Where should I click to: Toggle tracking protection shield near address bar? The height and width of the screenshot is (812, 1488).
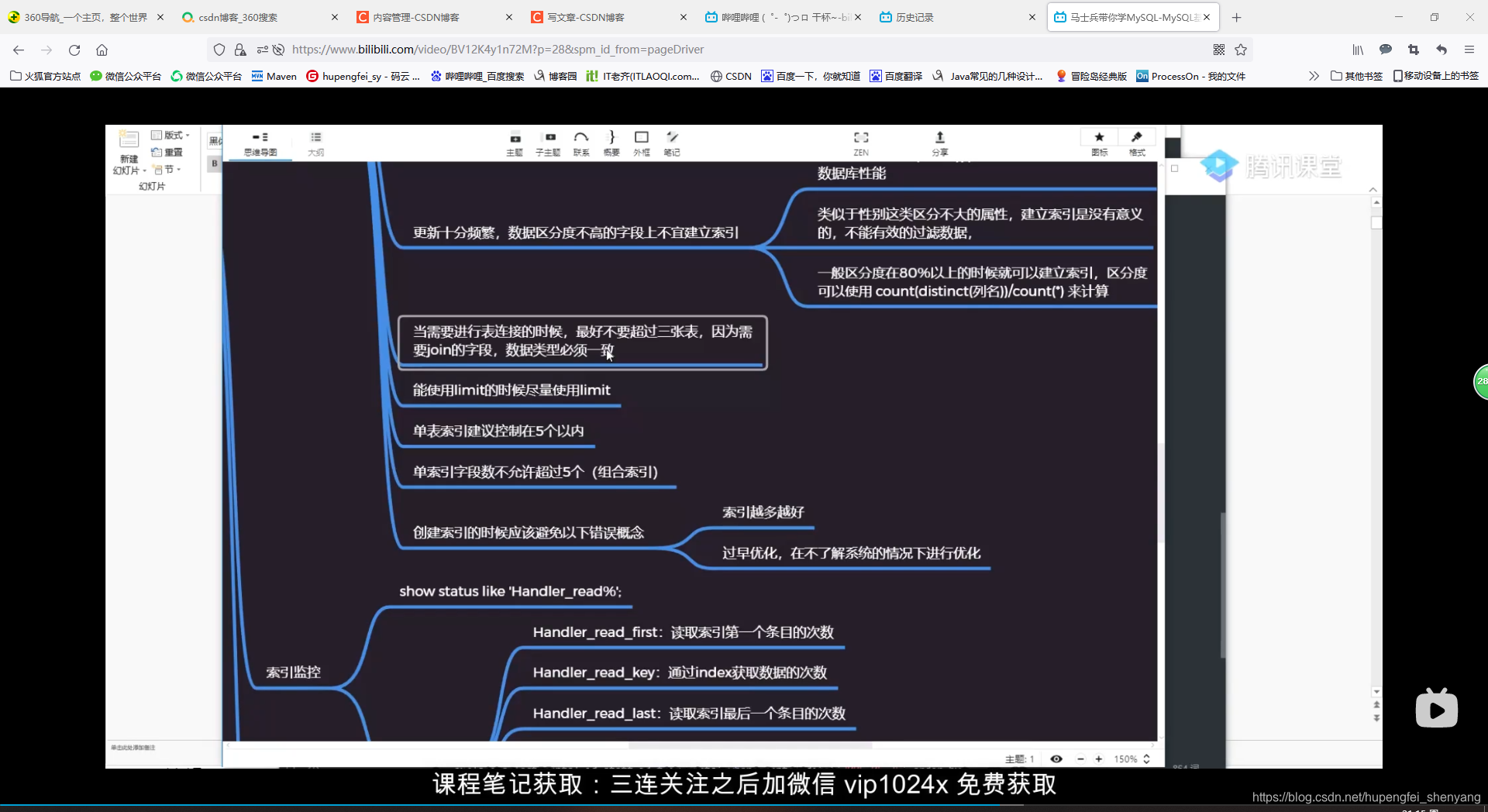pos(219,50)
